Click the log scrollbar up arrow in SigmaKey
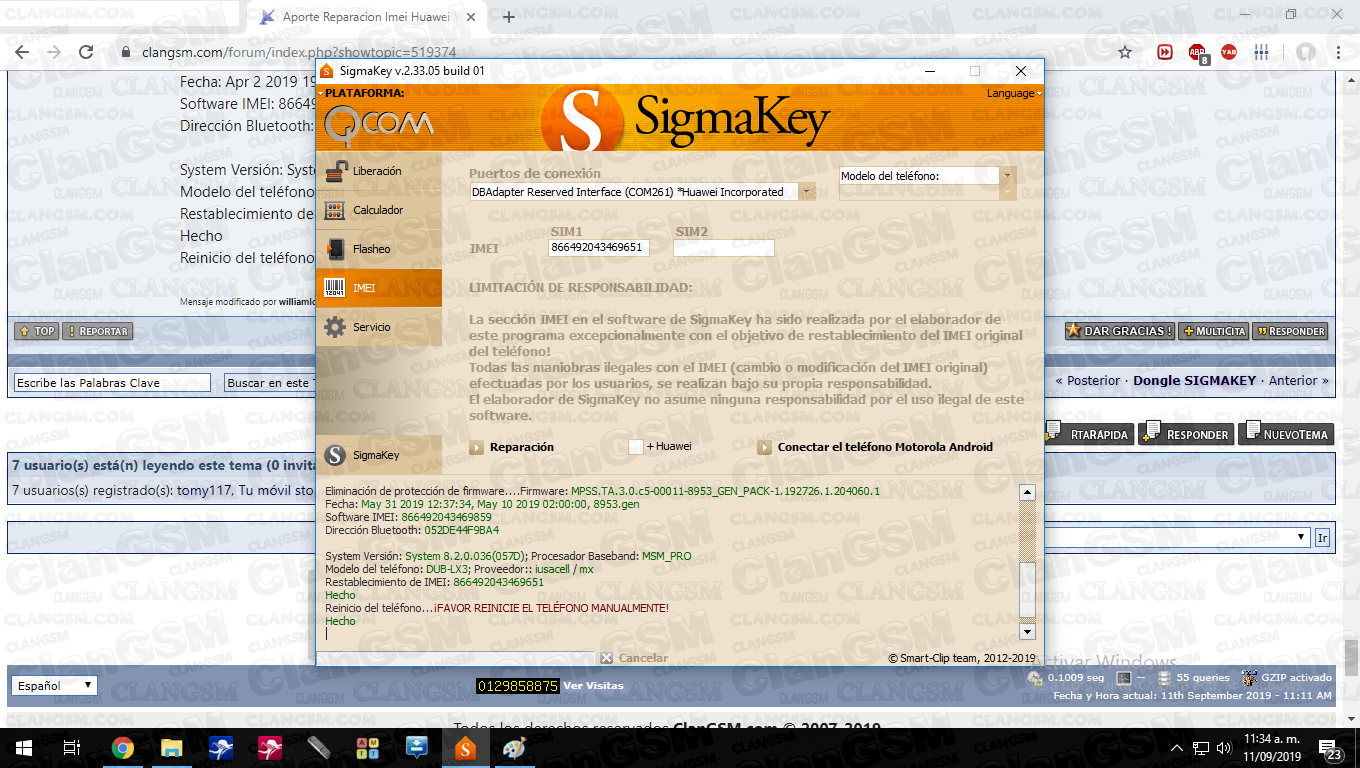Image resolution: width=1360 pixels, height=768 pixels. click(x=1027, y=492)
